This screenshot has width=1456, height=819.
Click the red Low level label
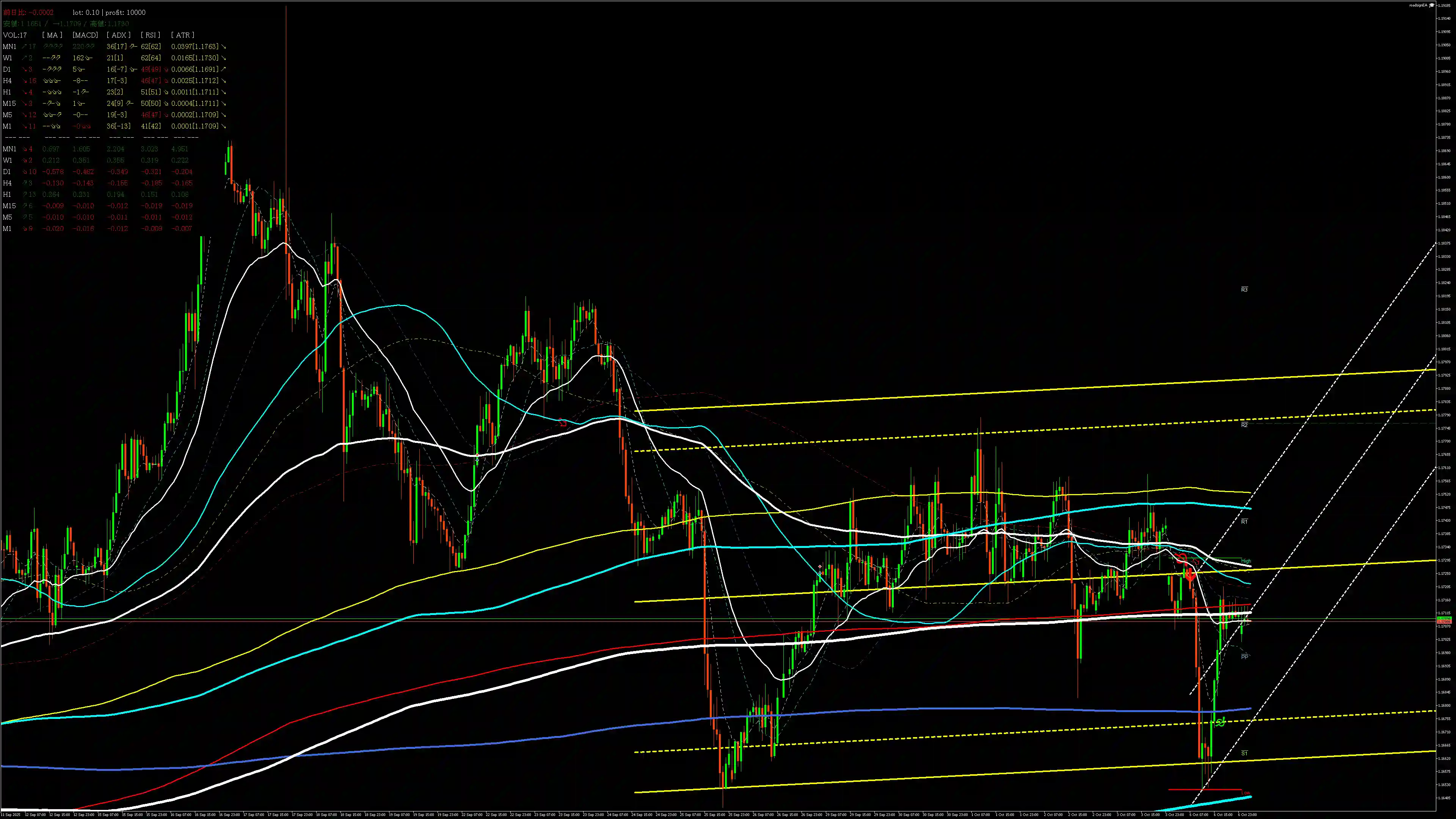click(1246, 793)
